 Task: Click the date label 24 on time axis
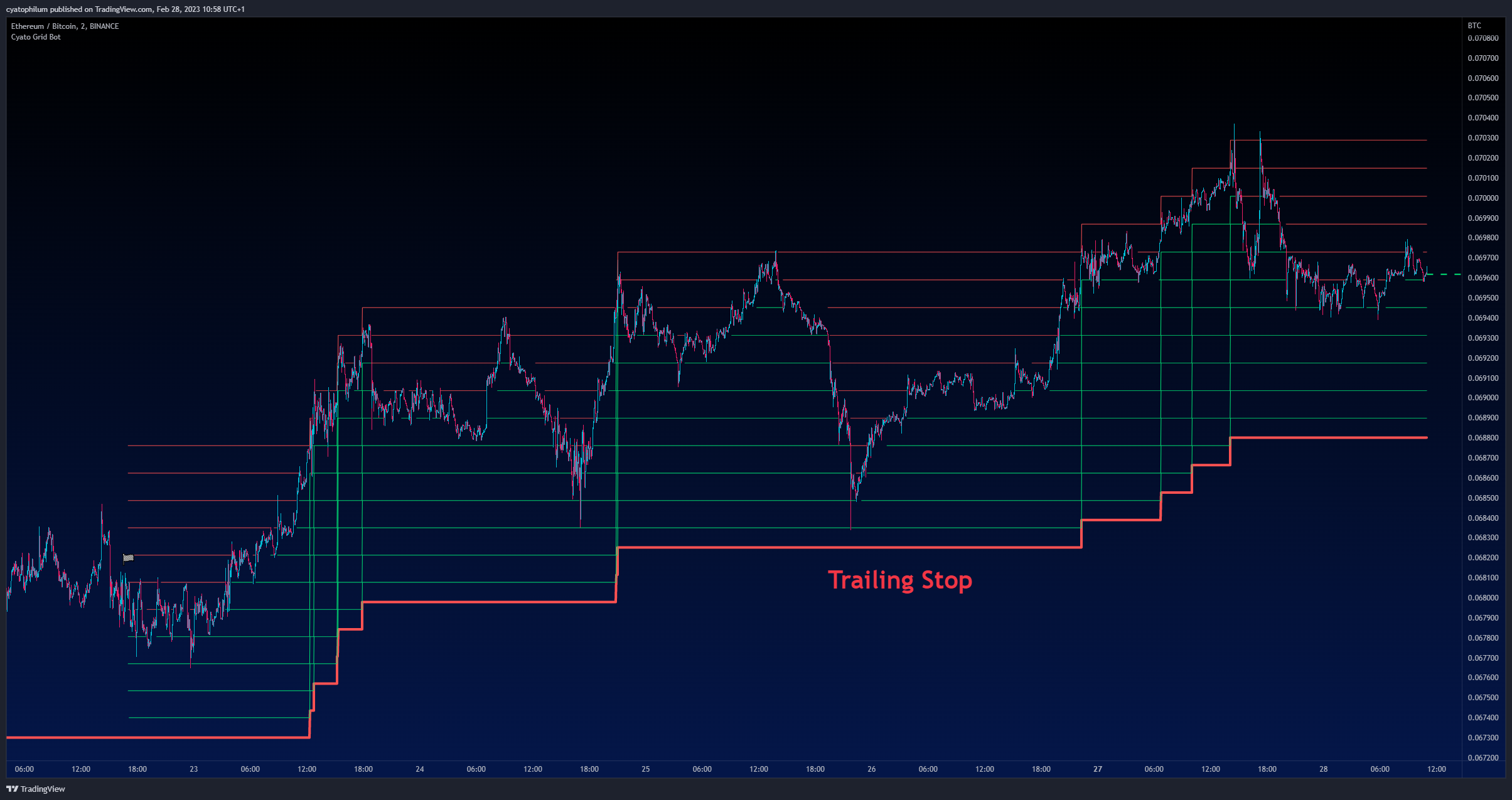(420, 769)
